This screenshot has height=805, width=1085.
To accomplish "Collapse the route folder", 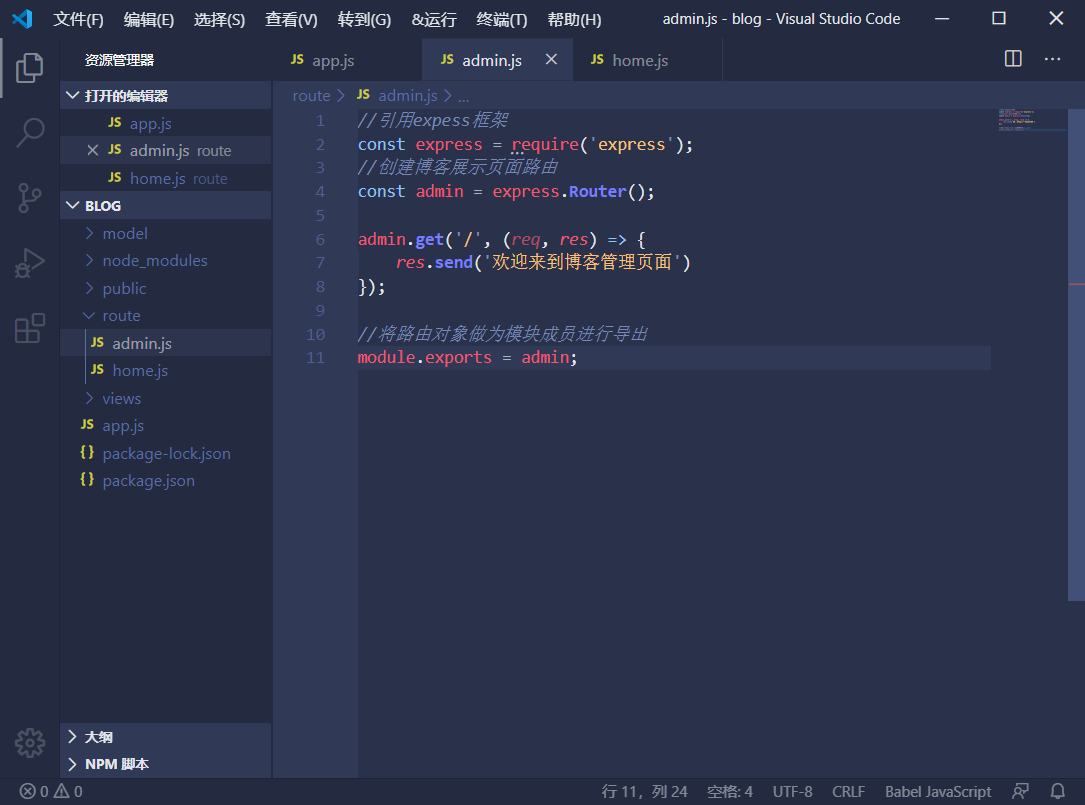I will (x=120, y=315).
